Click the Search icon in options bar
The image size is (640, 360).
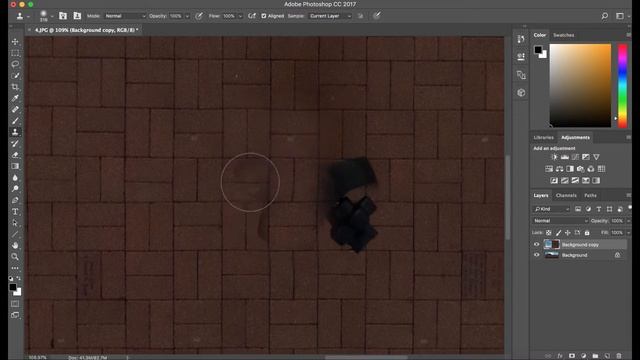[604, 16]
